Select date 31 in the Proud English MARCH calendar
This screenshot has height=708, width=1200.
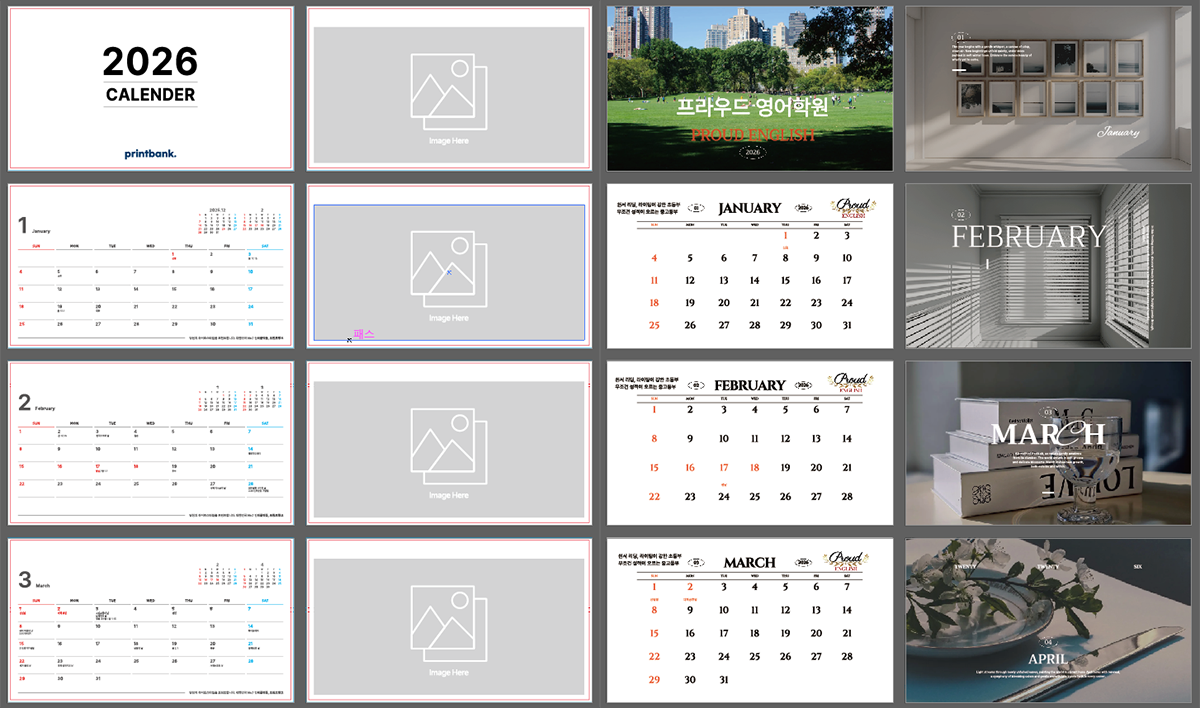[x=724, y=680]
